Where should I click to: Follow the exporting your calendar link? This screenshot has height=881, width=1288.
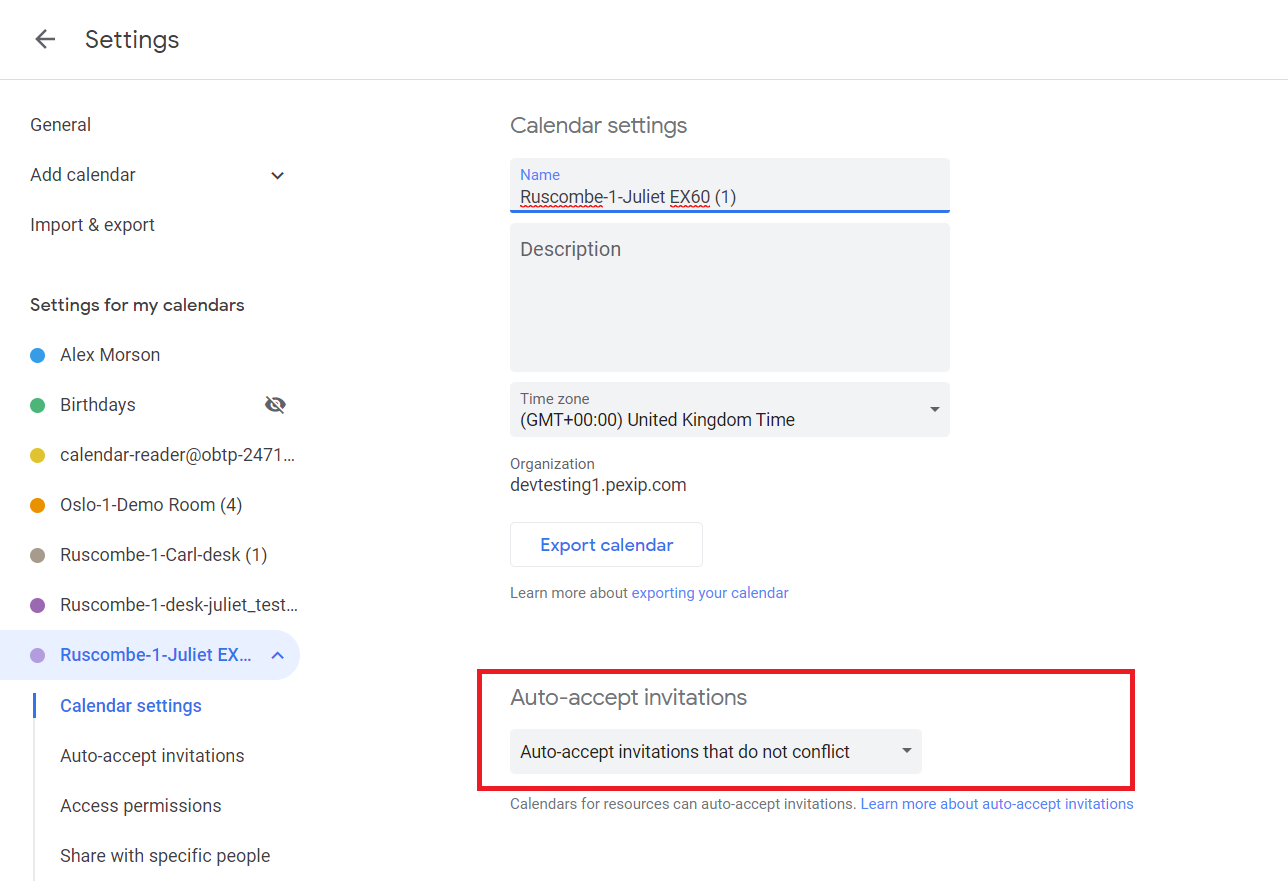click(x=710, y=593)
